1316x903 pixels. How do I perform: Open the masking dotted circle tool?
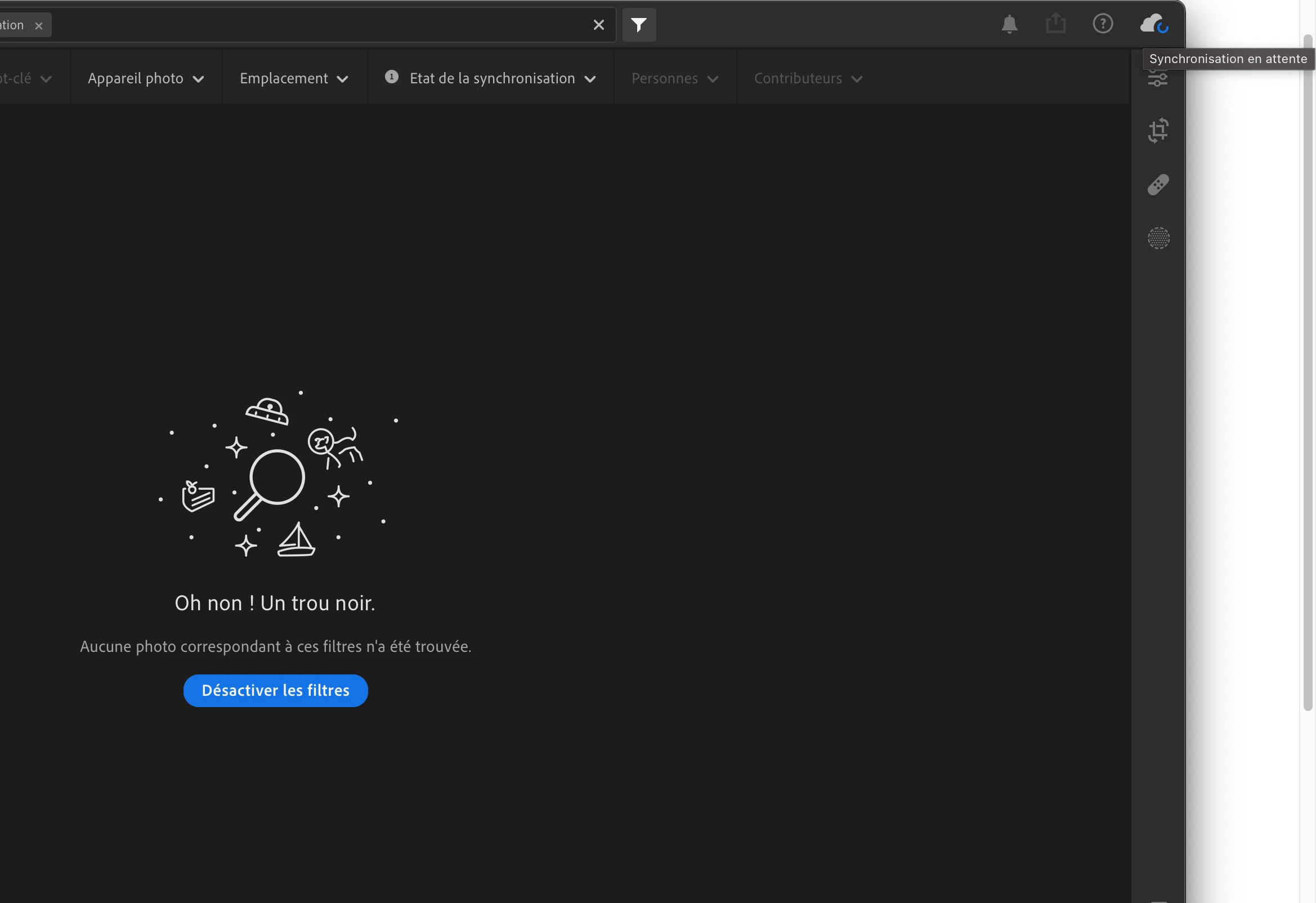[1158, 238]
